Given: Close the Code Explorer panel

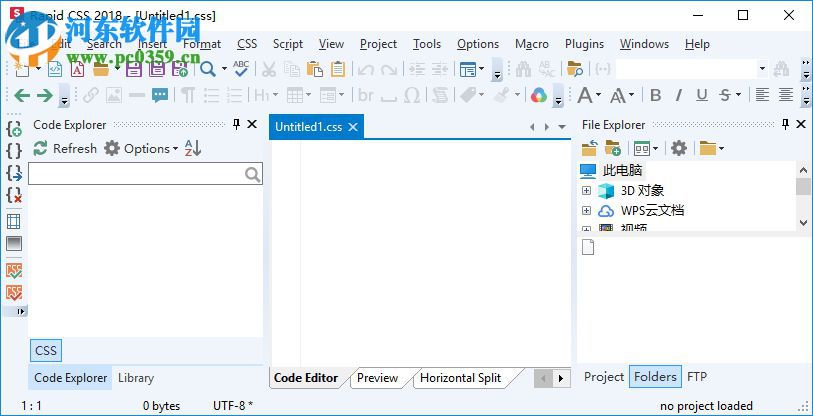Looking at the screenshot, I should click(x=252, y=124).
